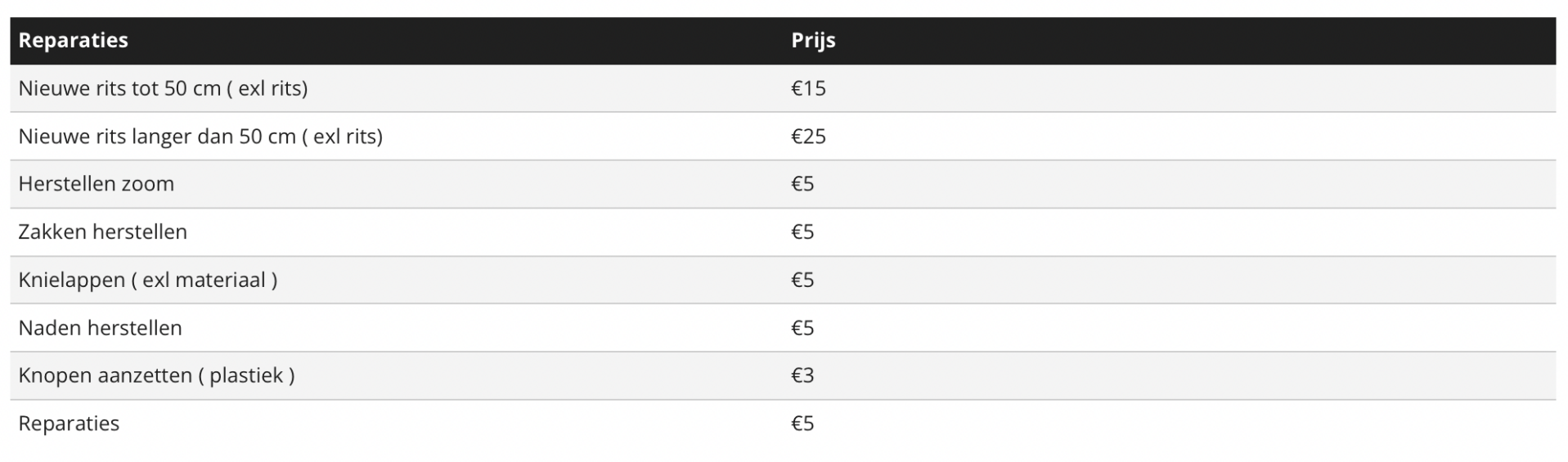This screenshot has width=1568, height=462.
Task: Select the 'Naden herstellen' row label
Action: pos(100,328)
